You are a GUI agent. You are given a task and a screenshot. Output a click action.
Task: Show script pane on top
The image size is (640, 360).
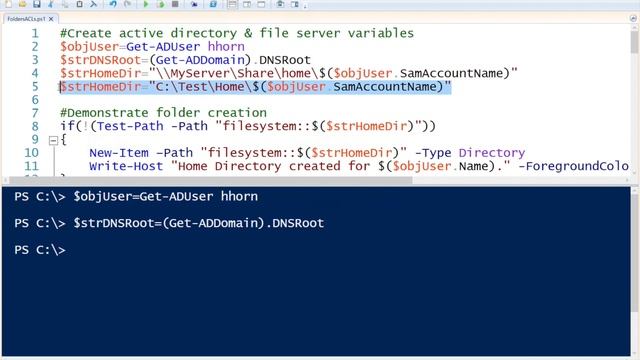tap(232, 4)
